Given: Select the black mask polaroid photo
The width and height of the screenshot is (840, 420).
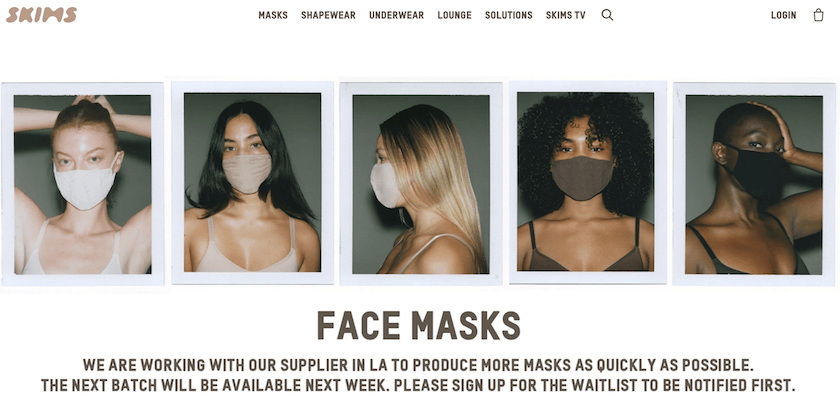Looking at the screenshot, I should coord(754,184).
